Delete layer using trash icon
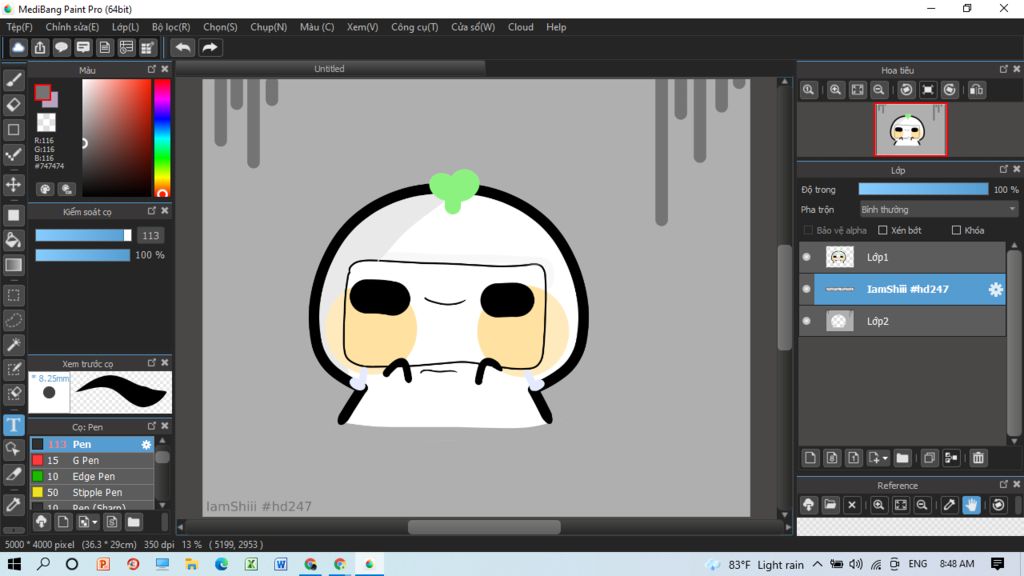 (x=978, y=458)
